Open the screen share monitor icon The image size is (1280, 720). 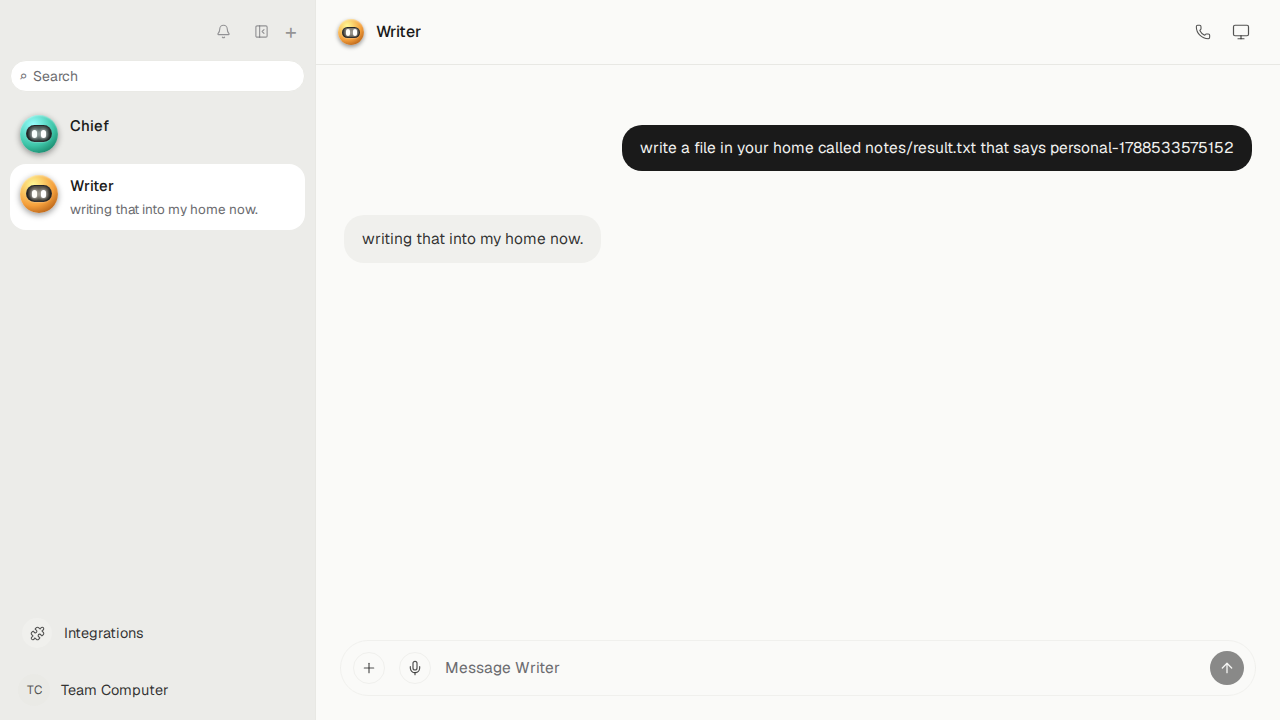pyautogui.click(x=1241, y=32)
